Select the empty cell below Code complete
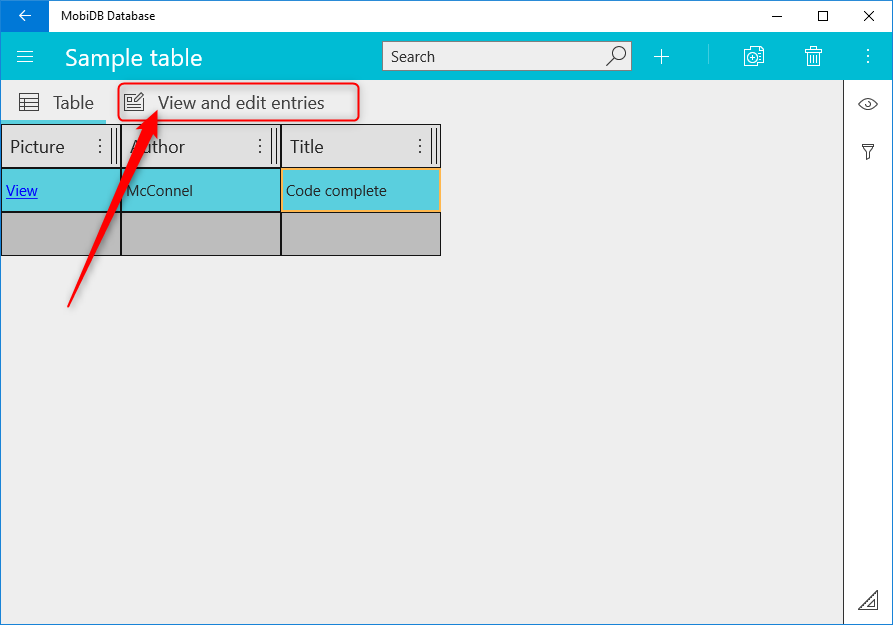The image size is (893, 625). (361, 234)
